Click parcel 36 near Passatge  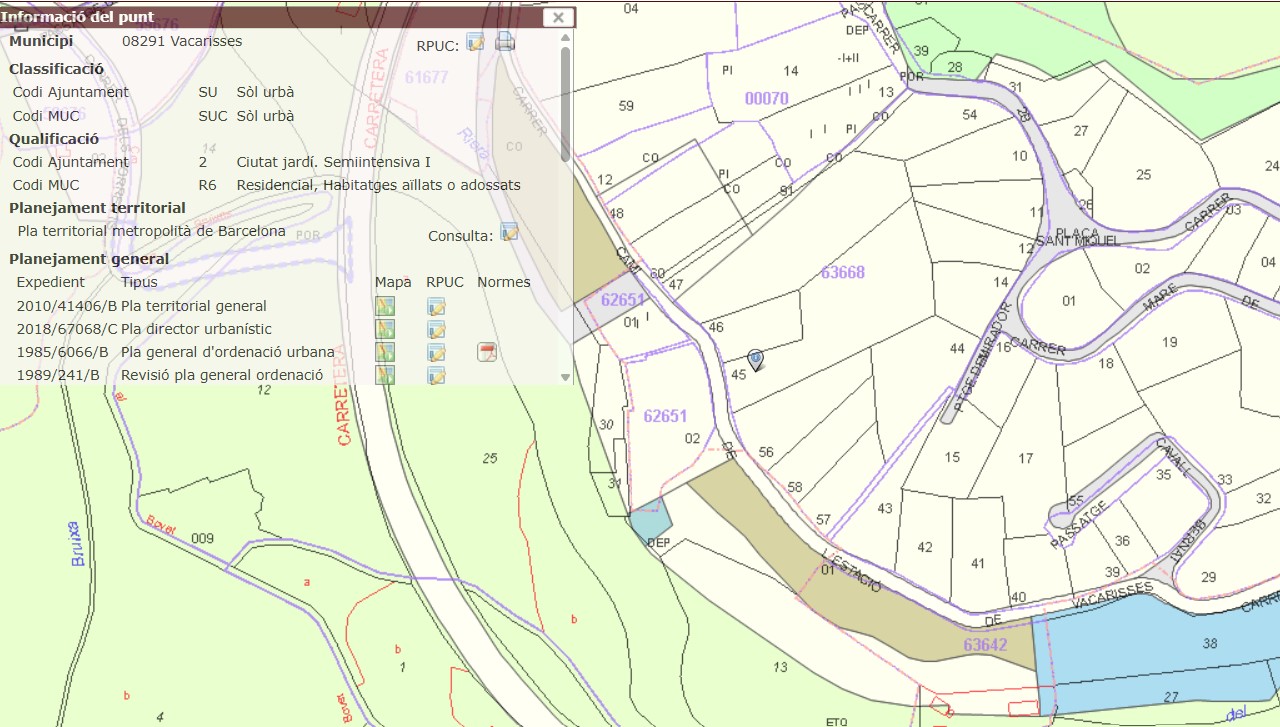pos(1122,541)
